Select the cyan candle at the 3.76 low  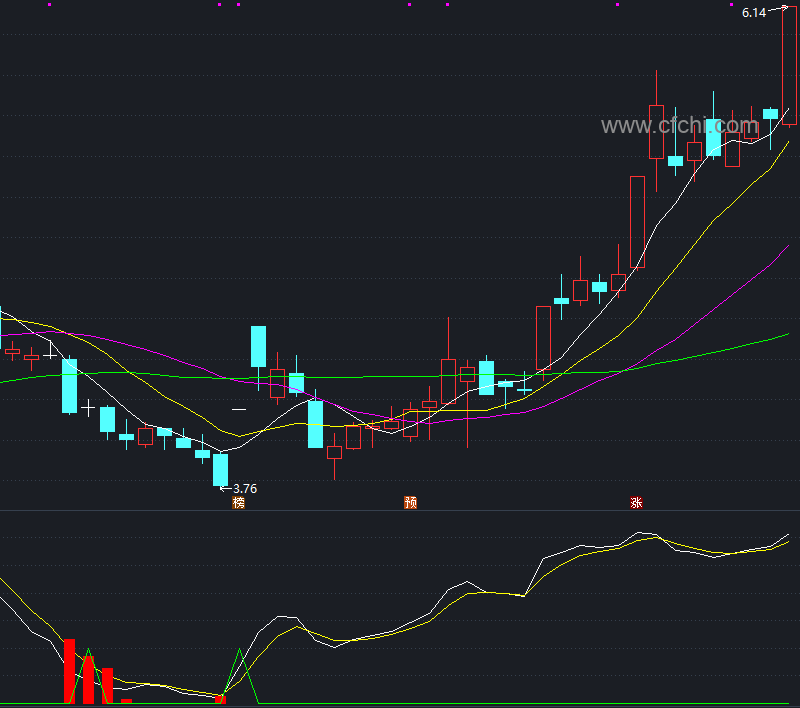pyautogui.click(x=220, y=470)
